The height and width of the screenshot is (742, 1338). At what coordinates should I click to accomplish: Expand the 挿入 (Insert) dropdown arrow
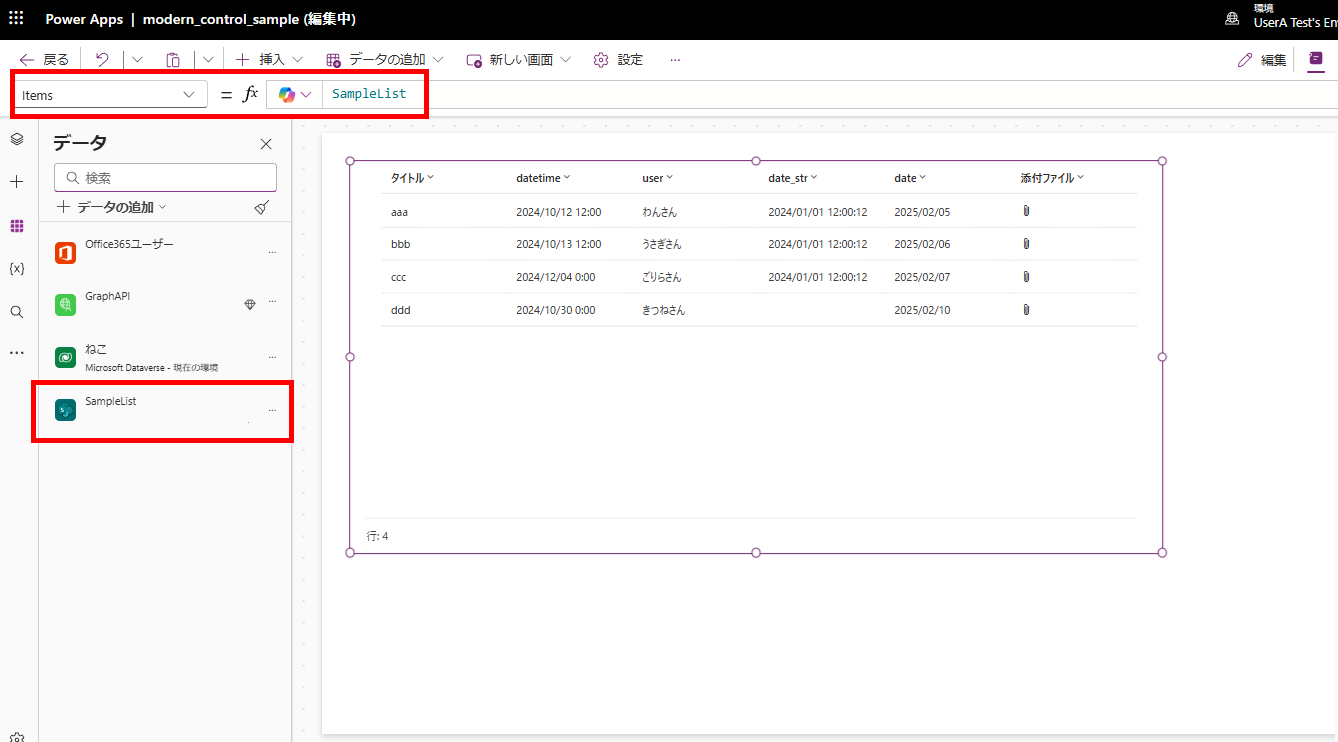click(x=297, y=59)
